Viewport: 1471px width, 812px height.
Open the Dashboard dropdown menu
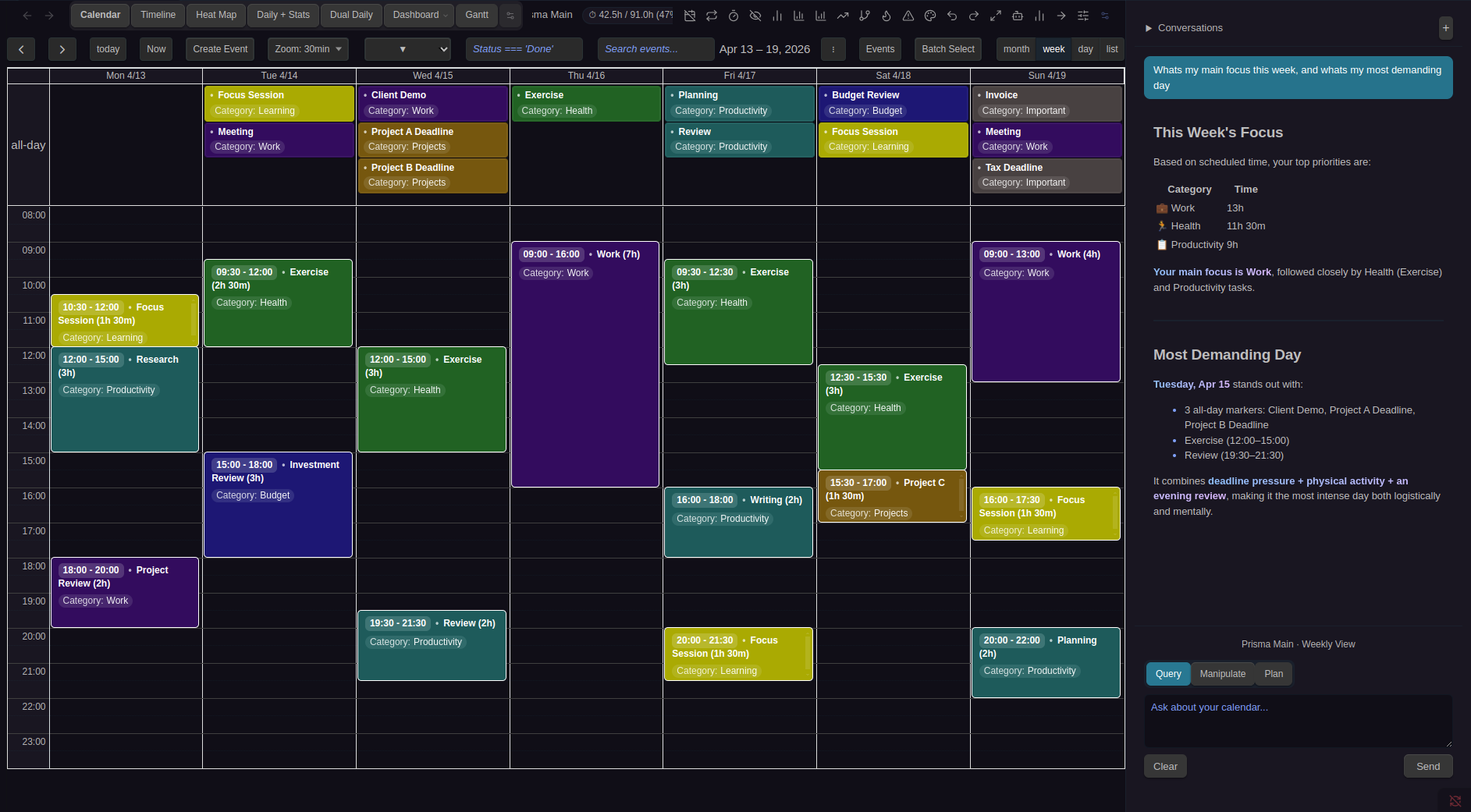[418, 15]
